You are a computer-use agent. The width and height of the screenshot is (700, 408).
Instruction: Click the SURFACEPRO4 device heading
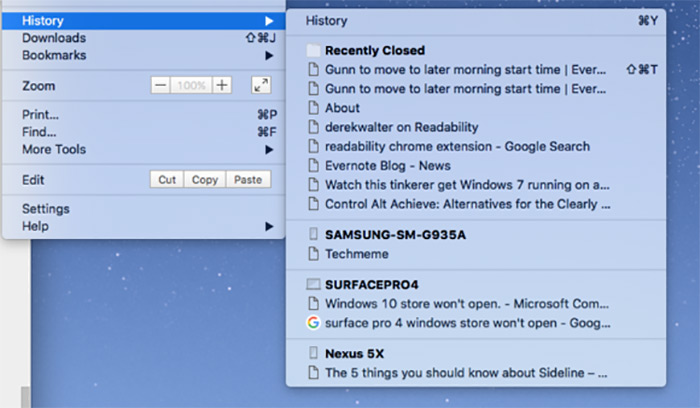tap(371, 285)
